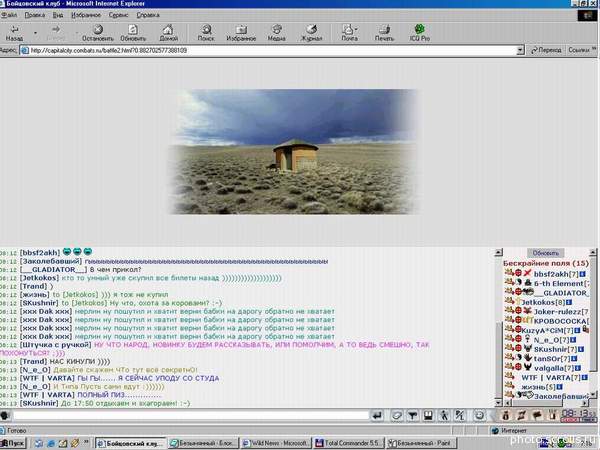Switch to Total Commander taskbar button

tap(348, 443)
